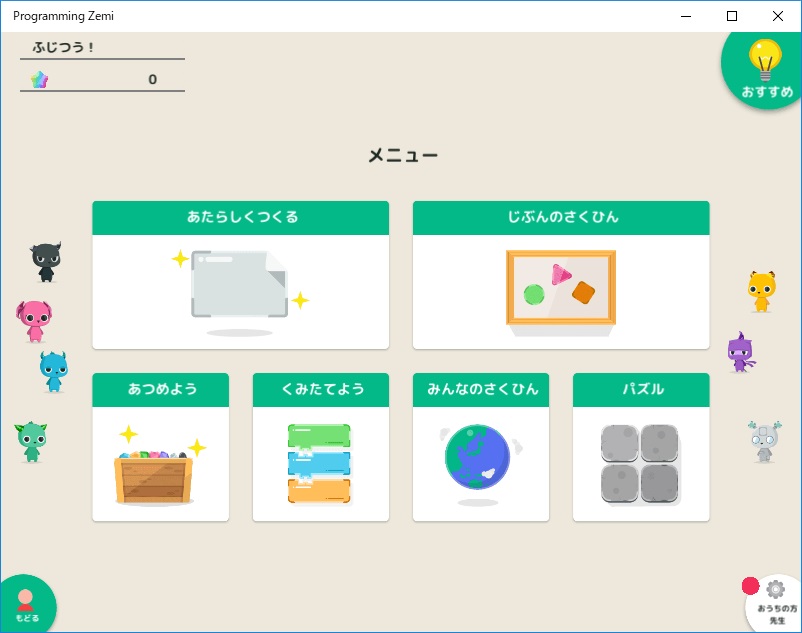
Task: Click the points value 0
Action: click(x=152, y=79)
